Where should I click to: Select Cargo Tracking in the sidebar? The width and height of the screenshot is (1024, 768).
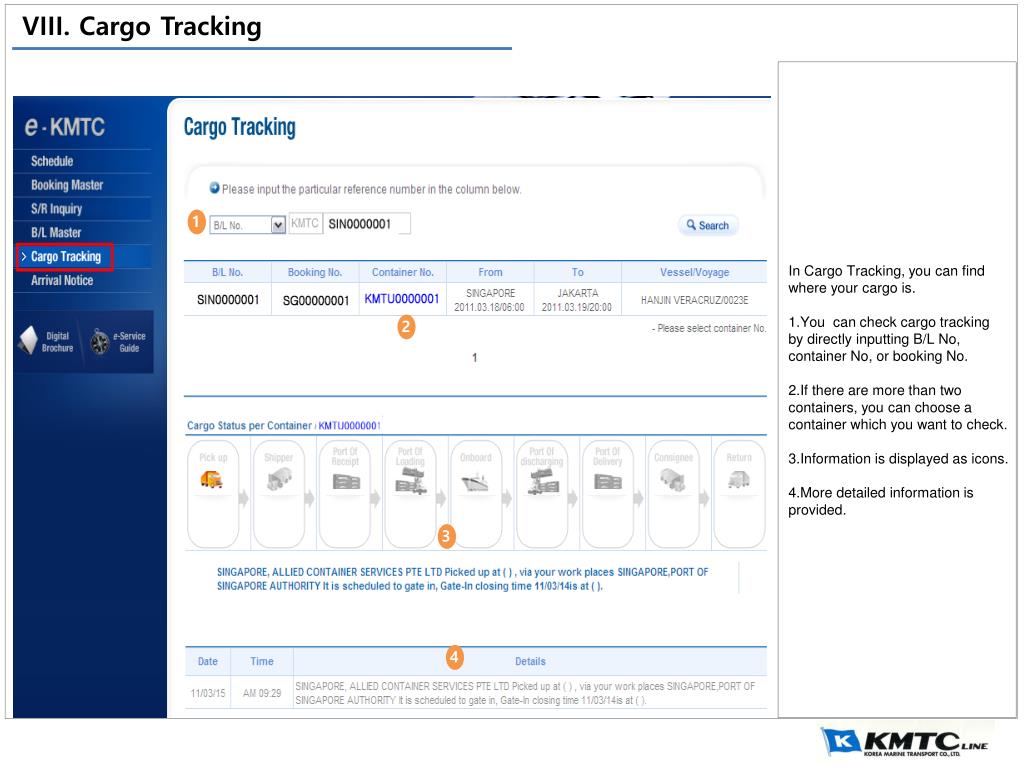click(x=65, y=257)
